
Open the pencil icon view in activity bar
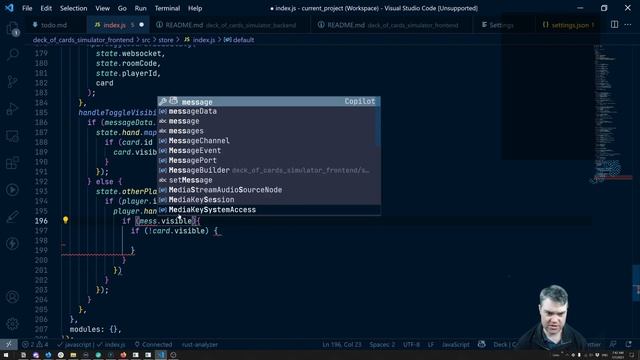pyautogui.click(x=13, y=217)
